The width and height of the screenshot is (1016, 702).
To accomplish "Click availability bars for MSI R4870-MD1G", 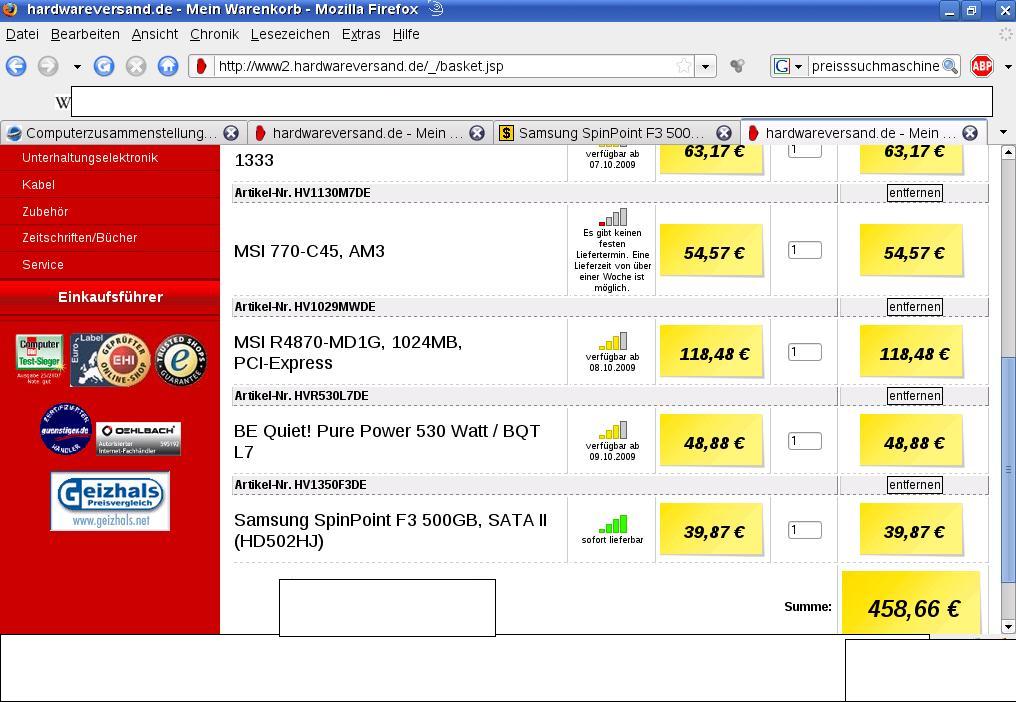I will (x=612, y=341).
